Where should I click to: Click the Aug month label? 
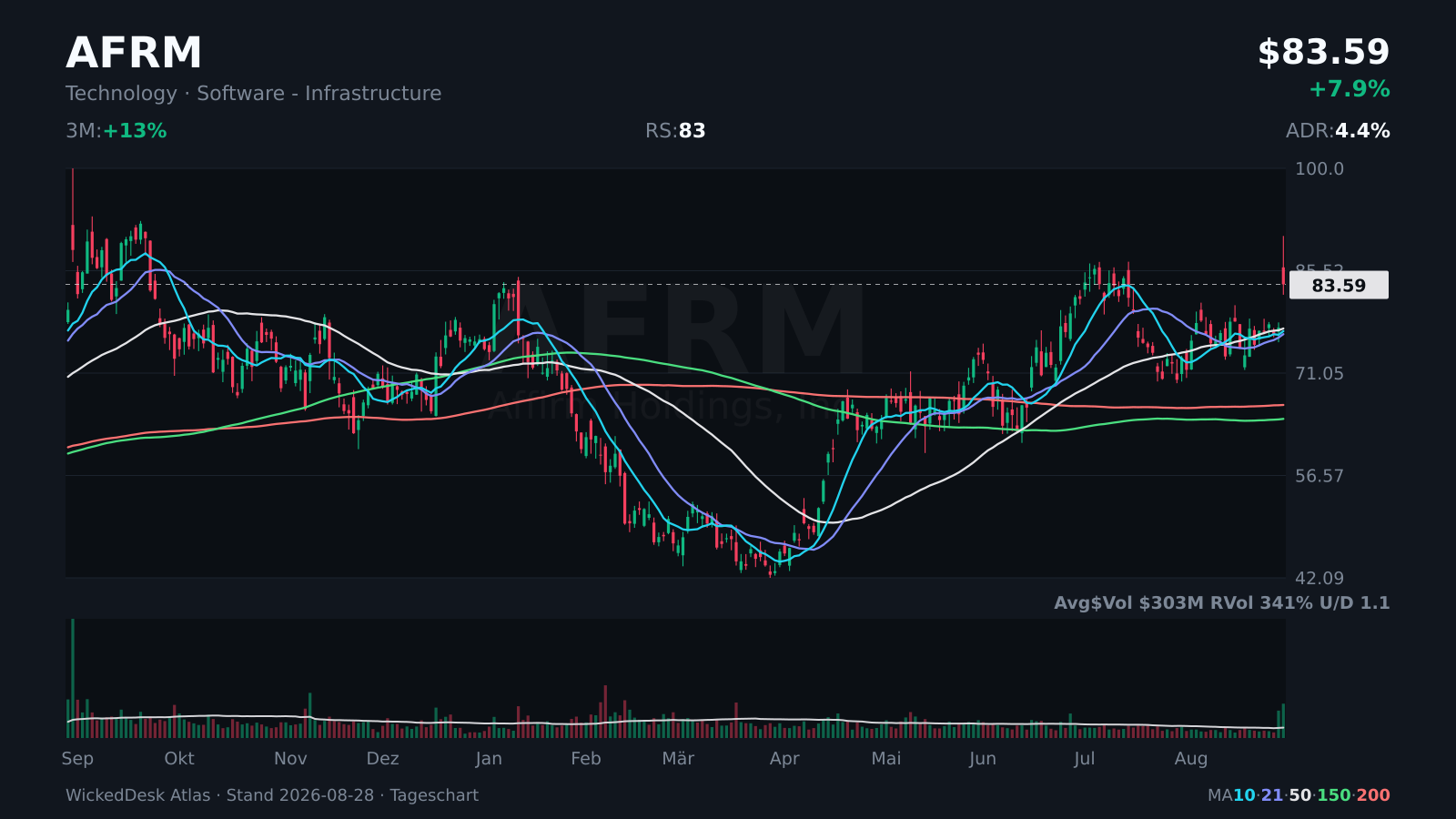(1191, 759)
